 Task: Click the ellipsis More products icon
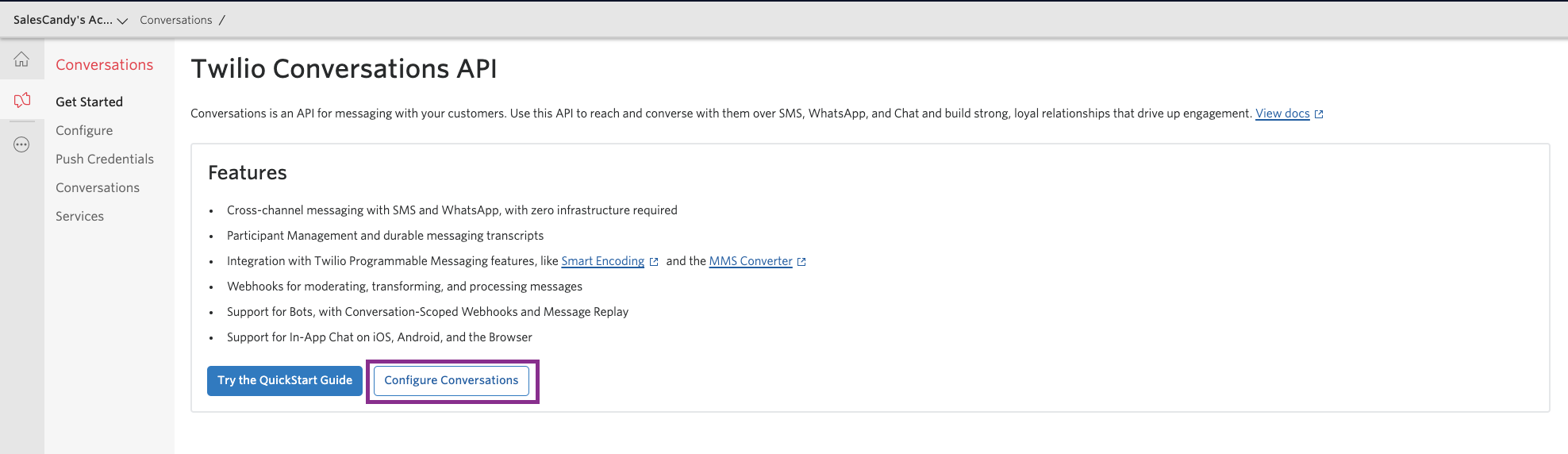coord(21,144)
